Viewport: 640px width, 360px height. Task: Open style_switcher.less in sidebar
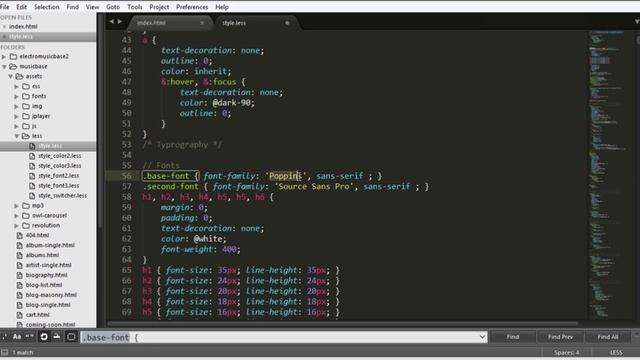[x=62, y=196]
